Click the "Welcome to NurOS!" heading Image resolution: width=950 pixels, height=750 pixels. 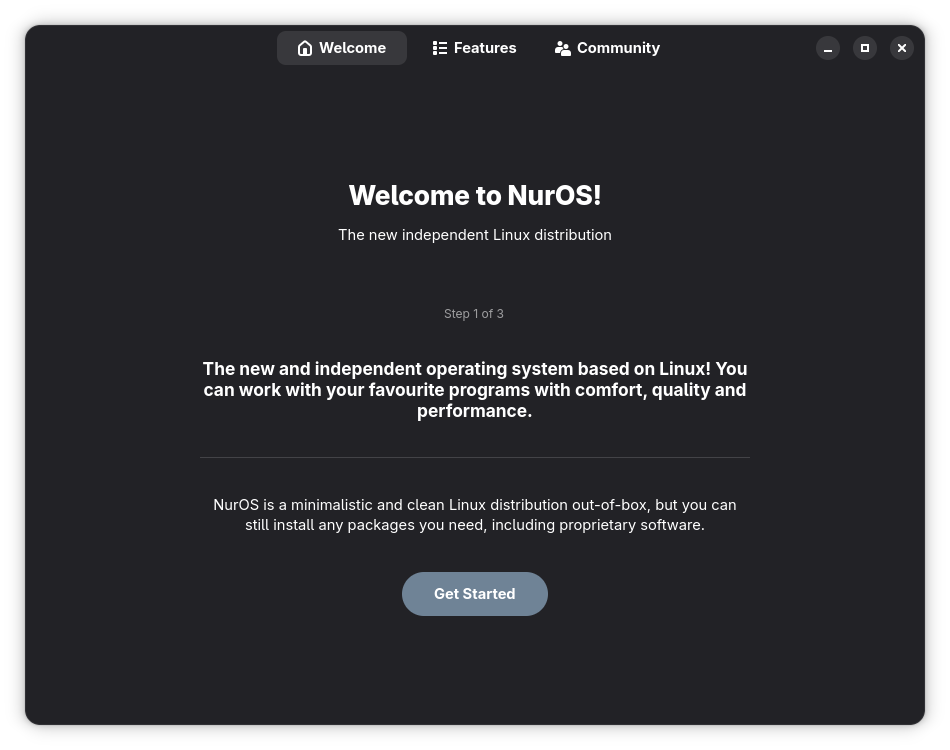click(475, 195)
